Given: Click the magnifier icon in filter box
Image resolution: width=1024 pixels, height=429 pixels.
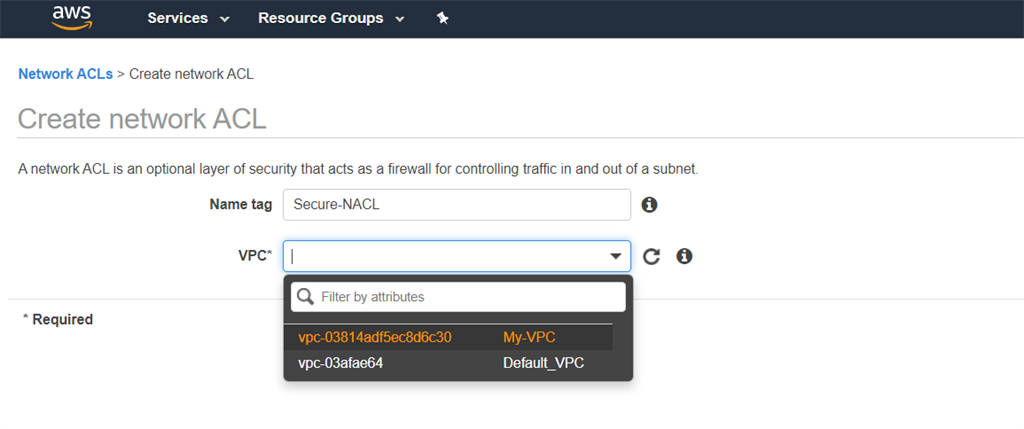Looking at the screenshot, I should click(305, 297).
